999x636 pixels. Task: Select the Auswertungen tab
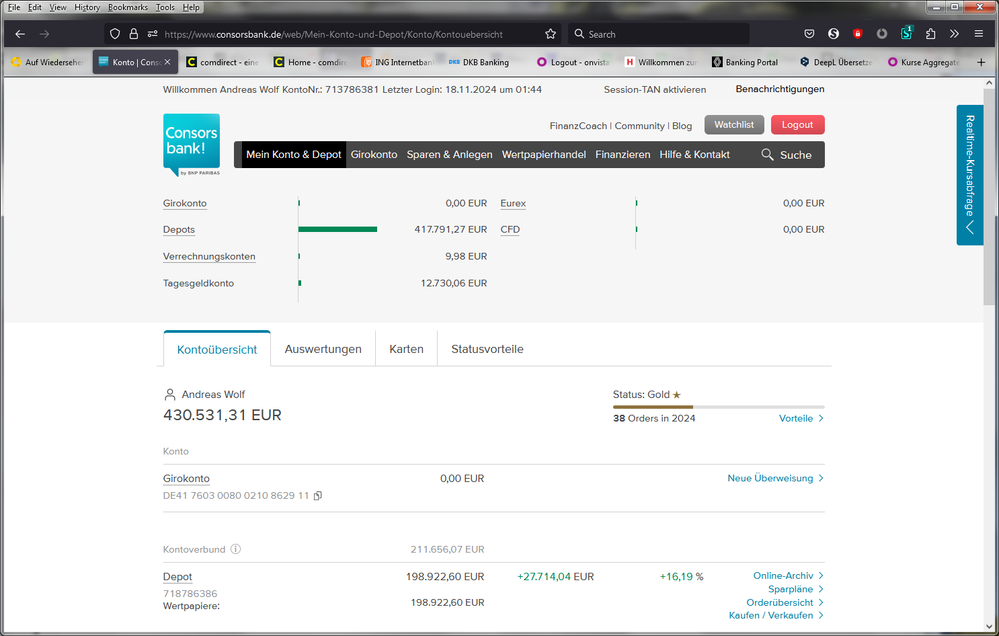click(323, 349)
